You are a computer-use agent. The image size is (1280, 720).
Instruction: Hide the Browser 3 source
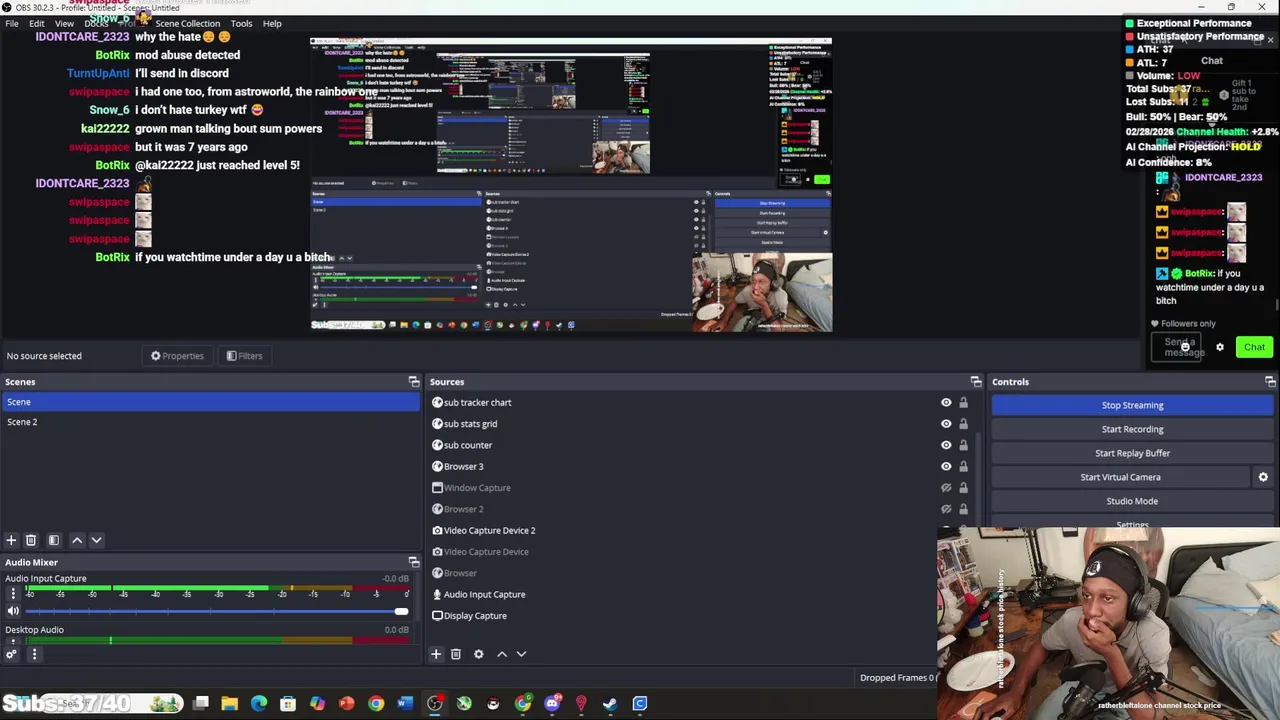(946, 466)
